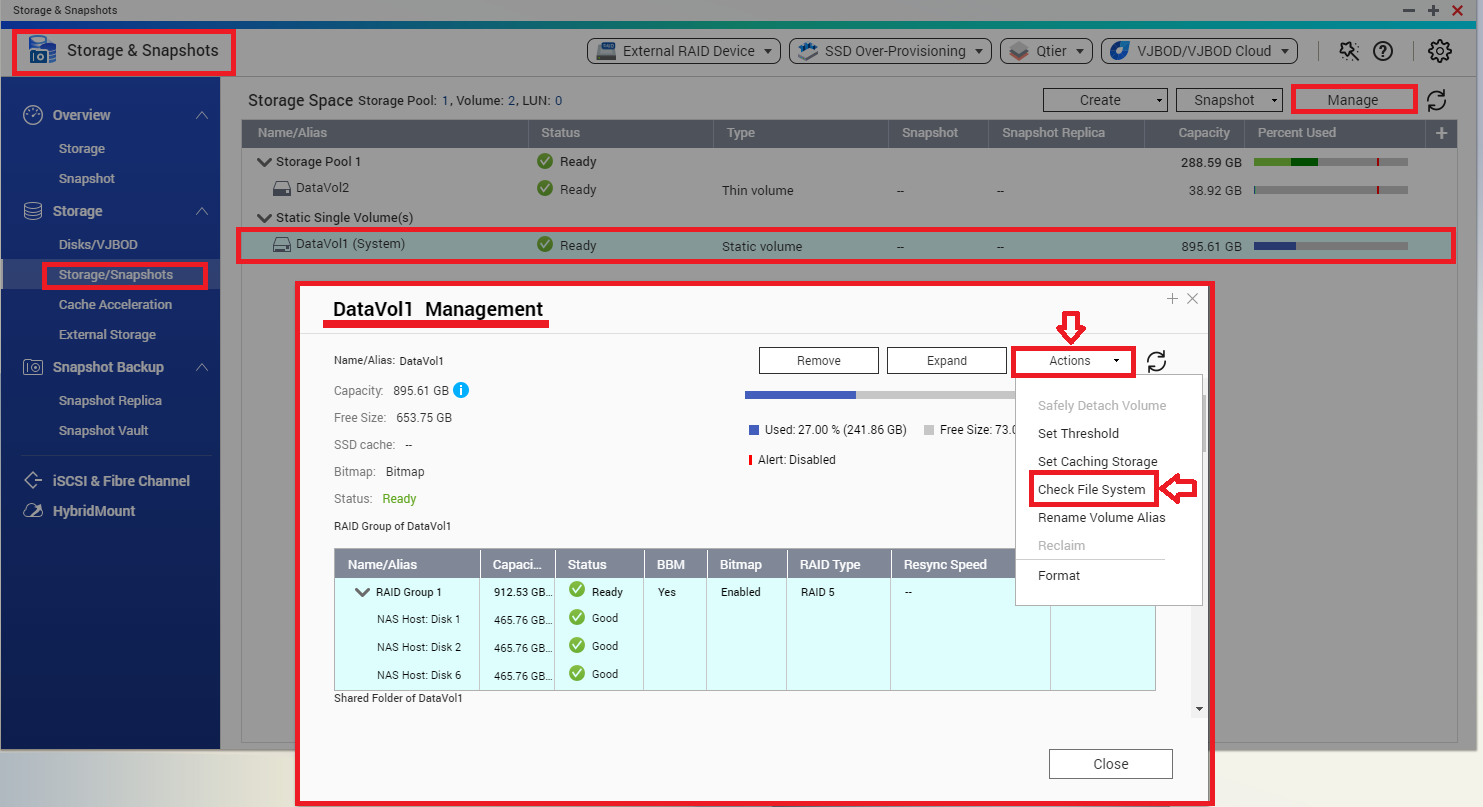Open the magic wand tool icon in header

1349,51
